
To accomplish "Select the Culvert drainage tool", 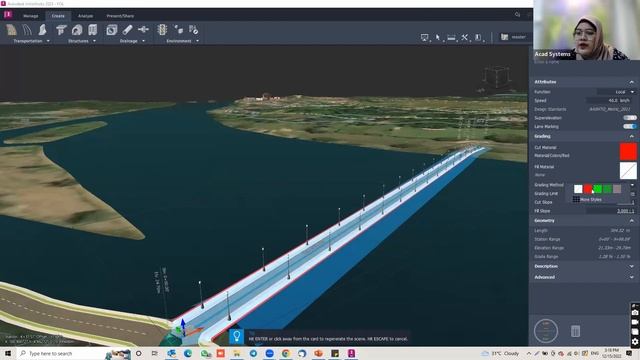I will click(x=111, y=30).
